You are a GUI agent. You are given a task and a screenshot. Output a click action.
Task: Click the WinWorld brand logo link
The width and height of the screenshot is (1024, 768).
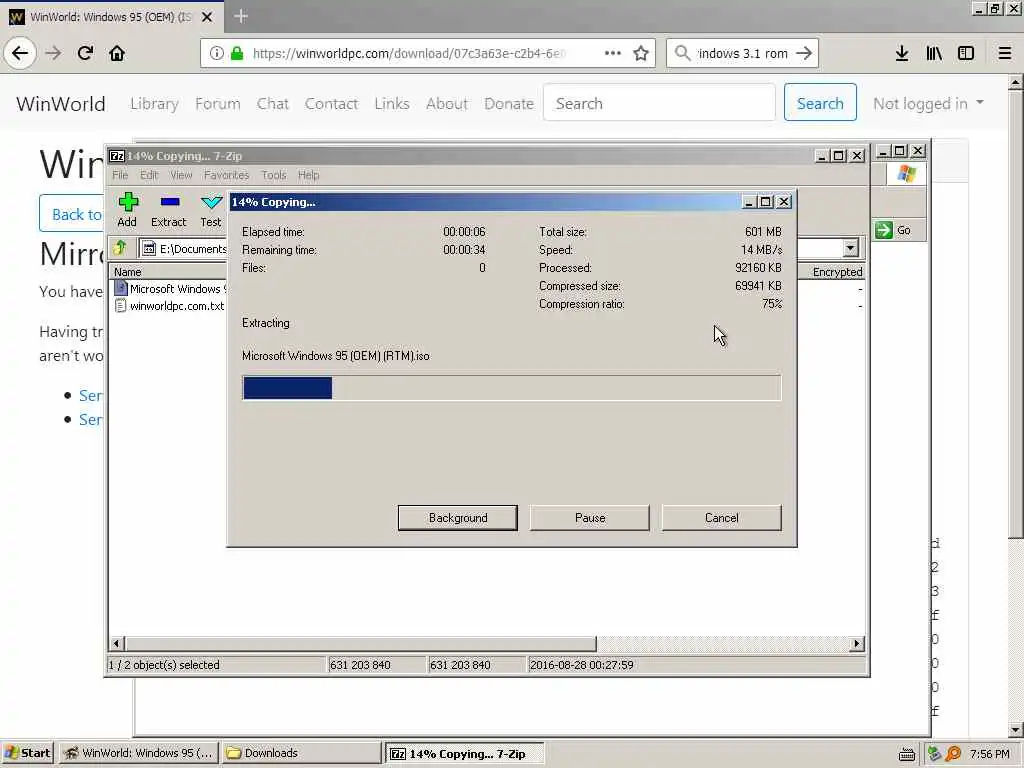click(61, 104)
